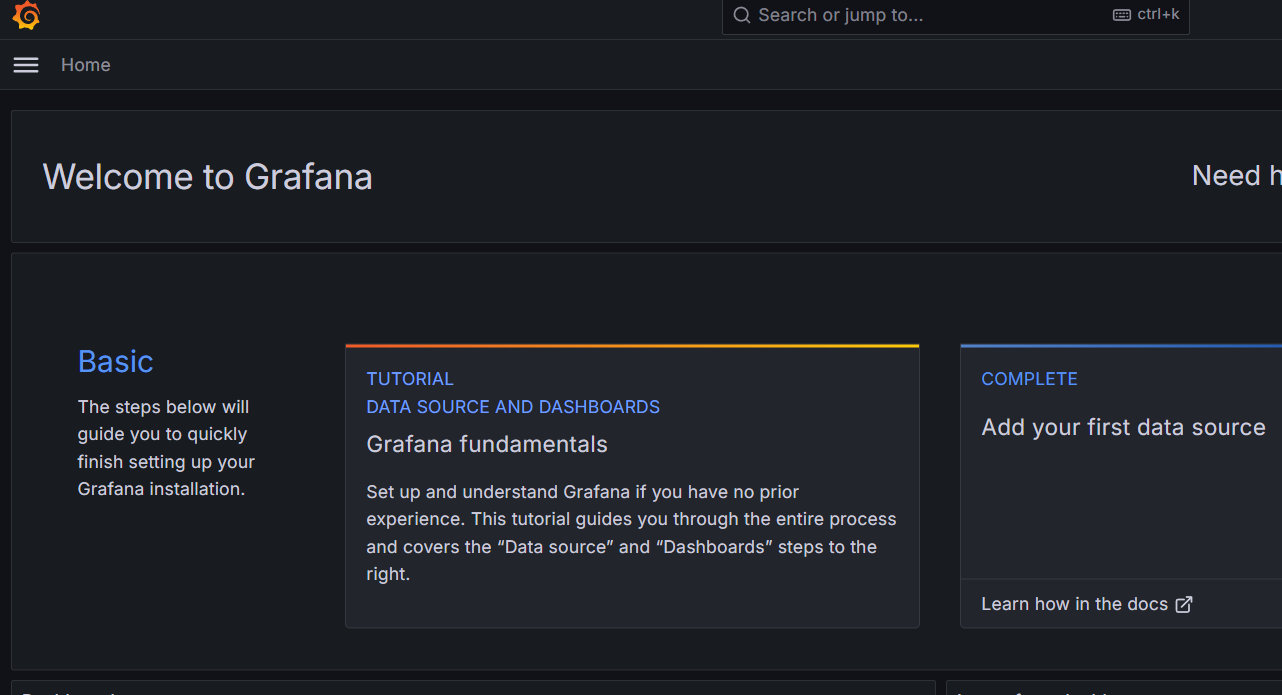Click the 'TUTORIAL' label

(x=410, y=379)
